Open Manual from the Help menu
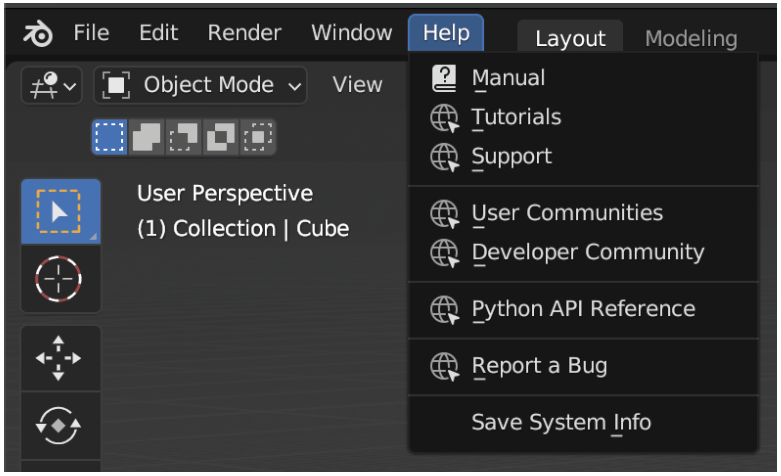Viewport: 781px width, 476px height. tap(583, 78)
